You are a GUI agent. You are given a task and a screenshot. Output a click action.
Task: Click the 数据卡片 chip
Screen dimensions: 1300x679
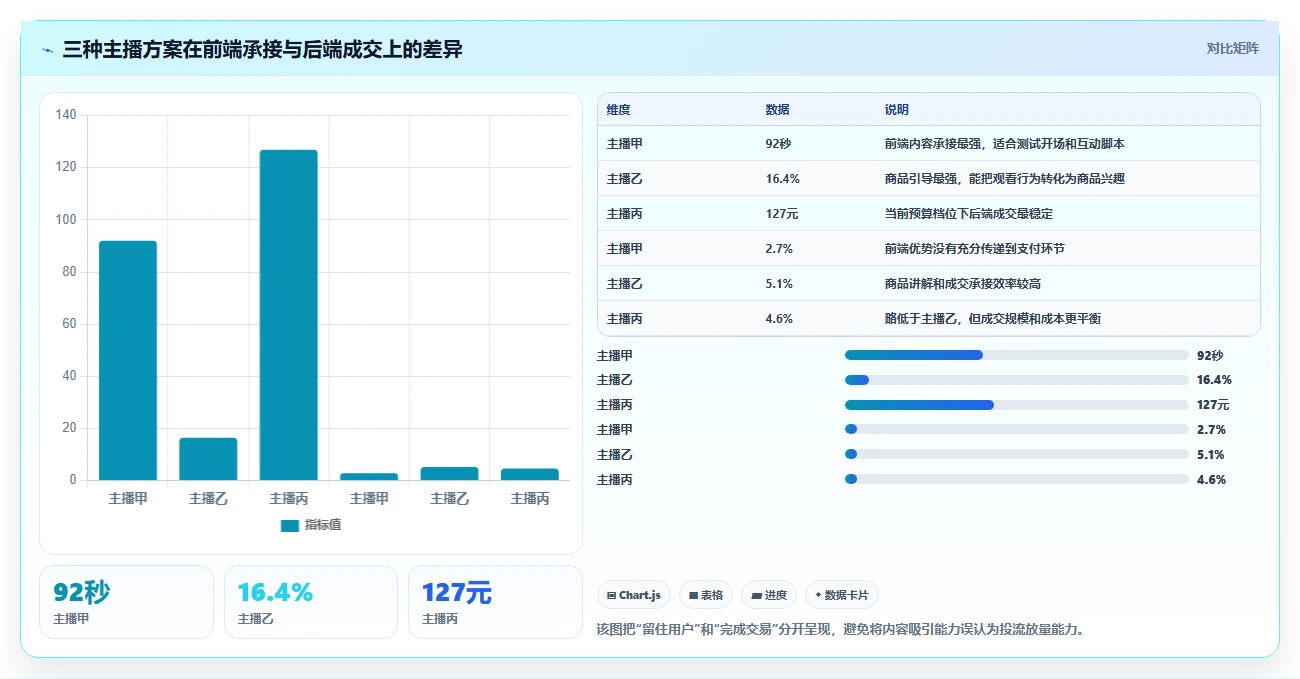coord(842,595)
